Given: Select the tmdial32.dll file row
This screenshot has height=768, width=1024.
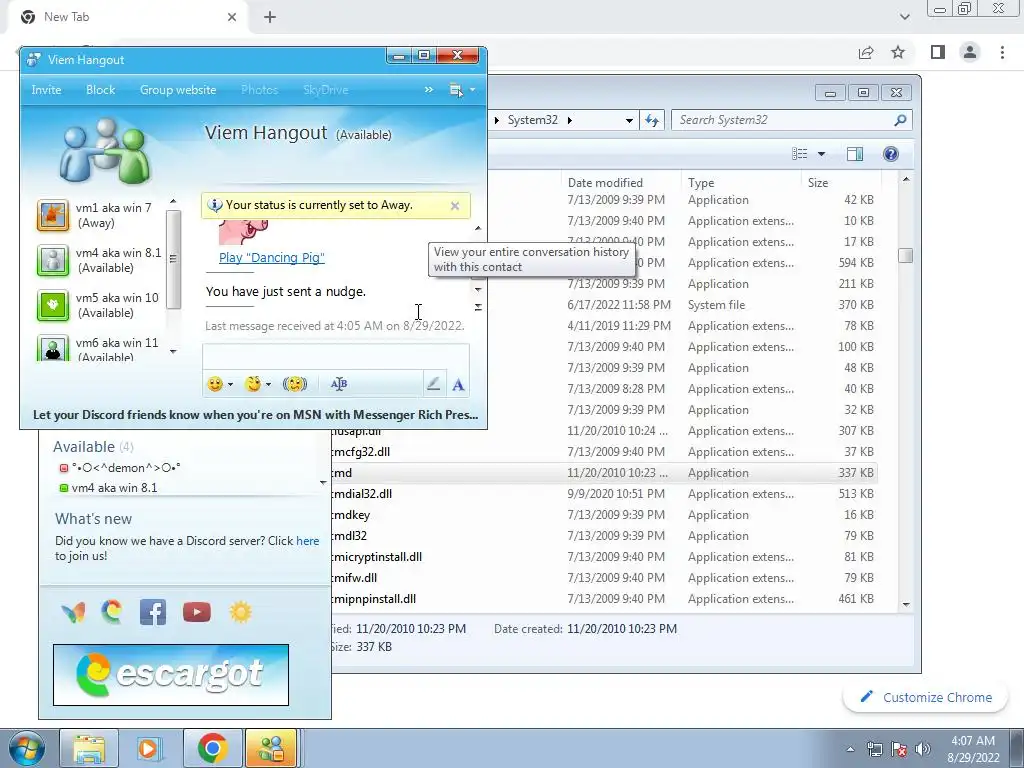Looking at the screenshot, I should [x=603, y=494].
